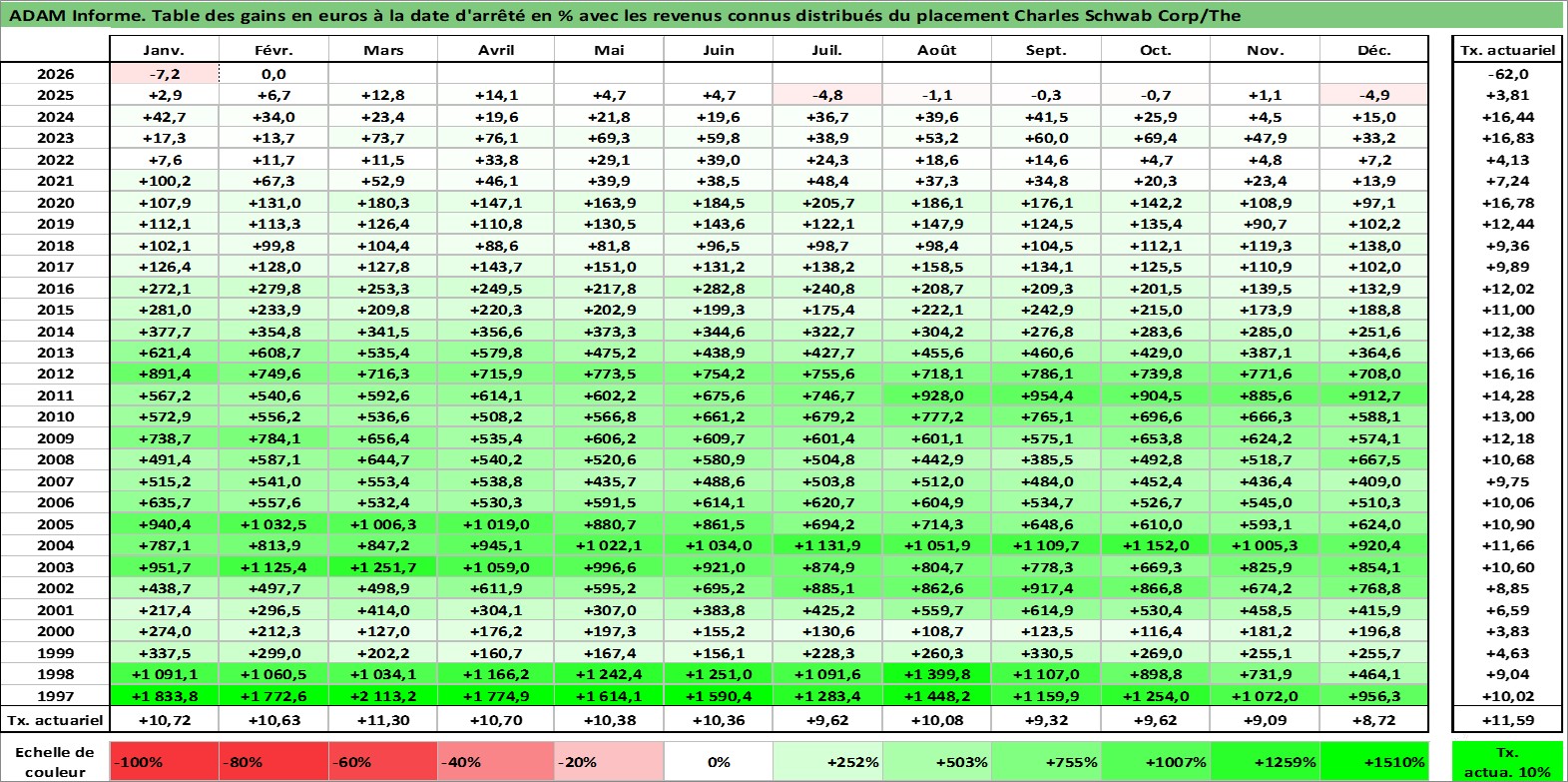Click the +1 152,0 cell in 2004
The width and height of the screenshot is (1568, 782).
1156,545
